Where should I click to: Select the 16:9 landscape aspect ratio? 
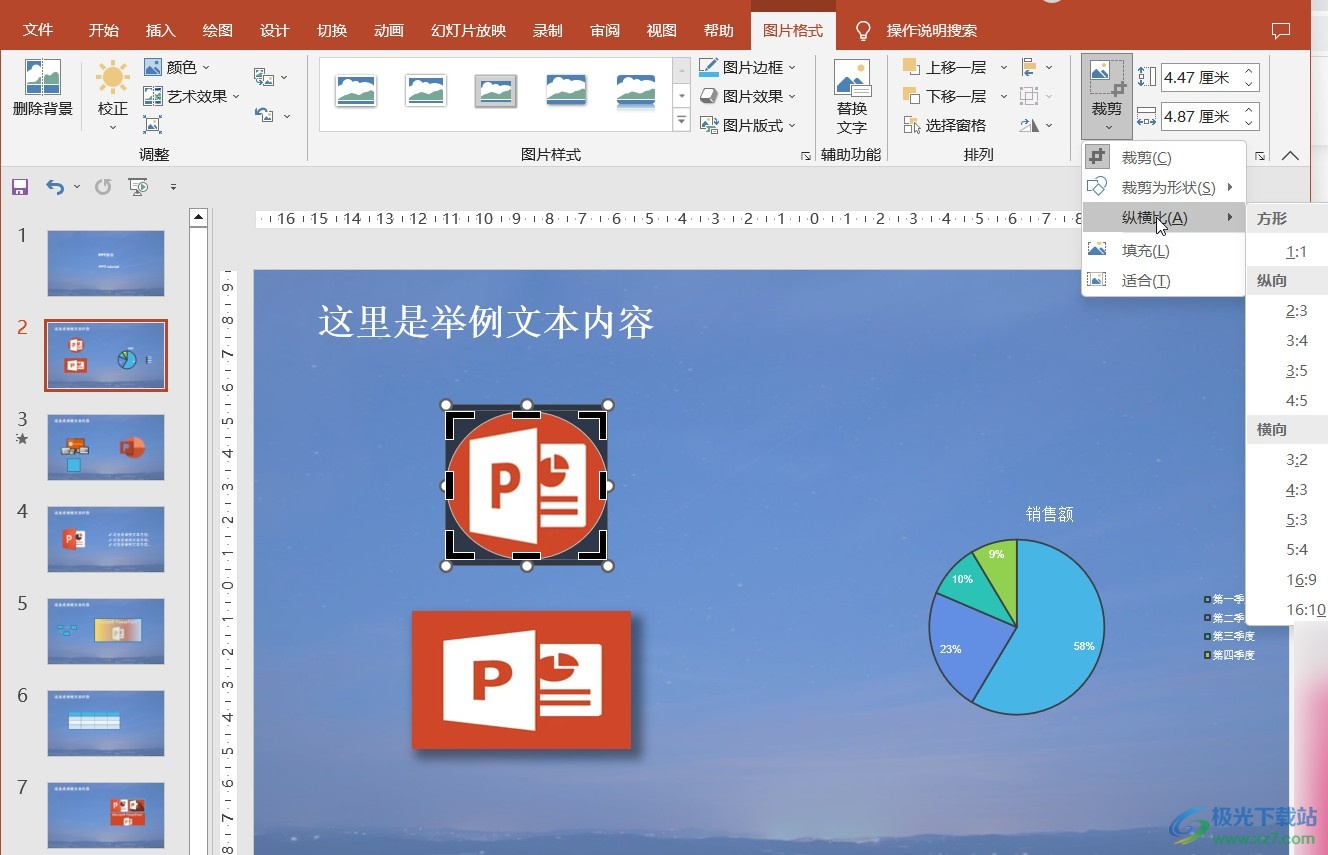(x=1301, y=579)
